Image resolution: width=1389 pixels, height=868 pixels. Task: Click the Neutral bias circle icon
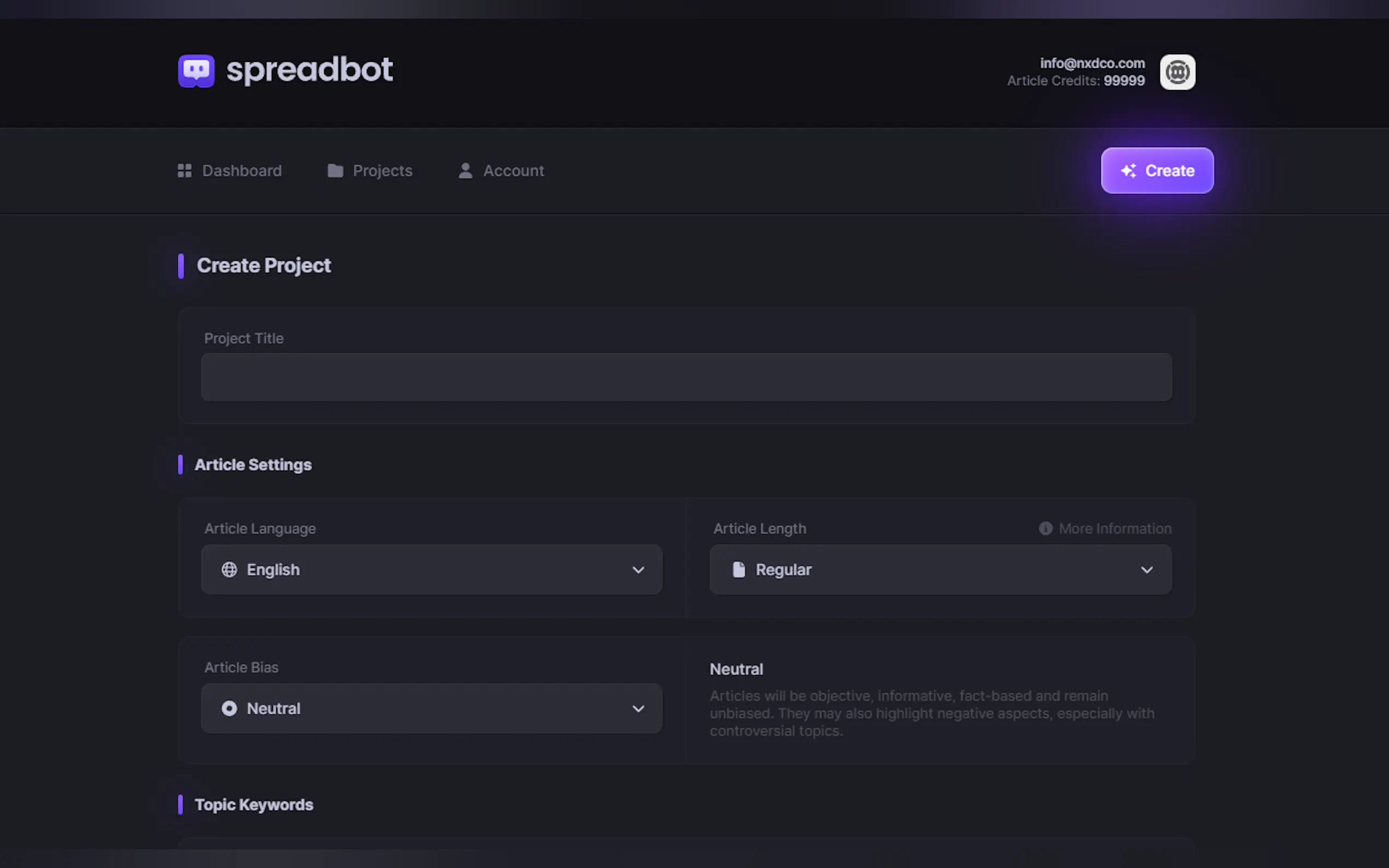[x=229, y=708]
